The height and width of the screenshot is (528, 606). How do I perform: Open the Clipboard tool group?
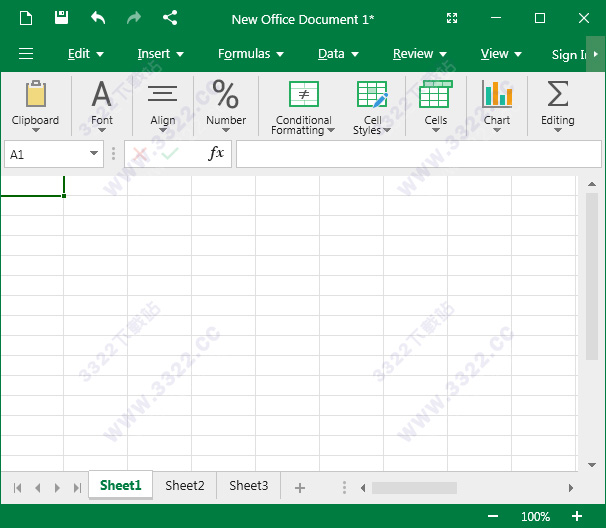click(36, 105)
